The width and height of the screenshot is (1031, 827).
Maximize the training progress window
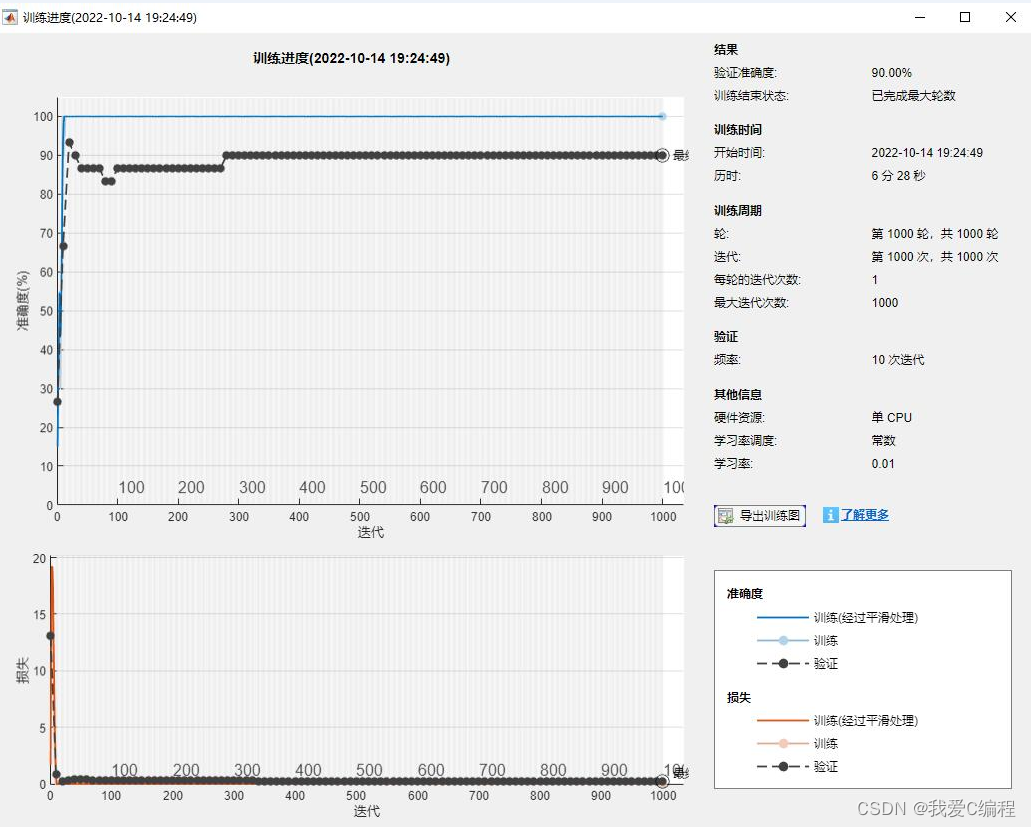pyautogui.click(x=965, y=17)
